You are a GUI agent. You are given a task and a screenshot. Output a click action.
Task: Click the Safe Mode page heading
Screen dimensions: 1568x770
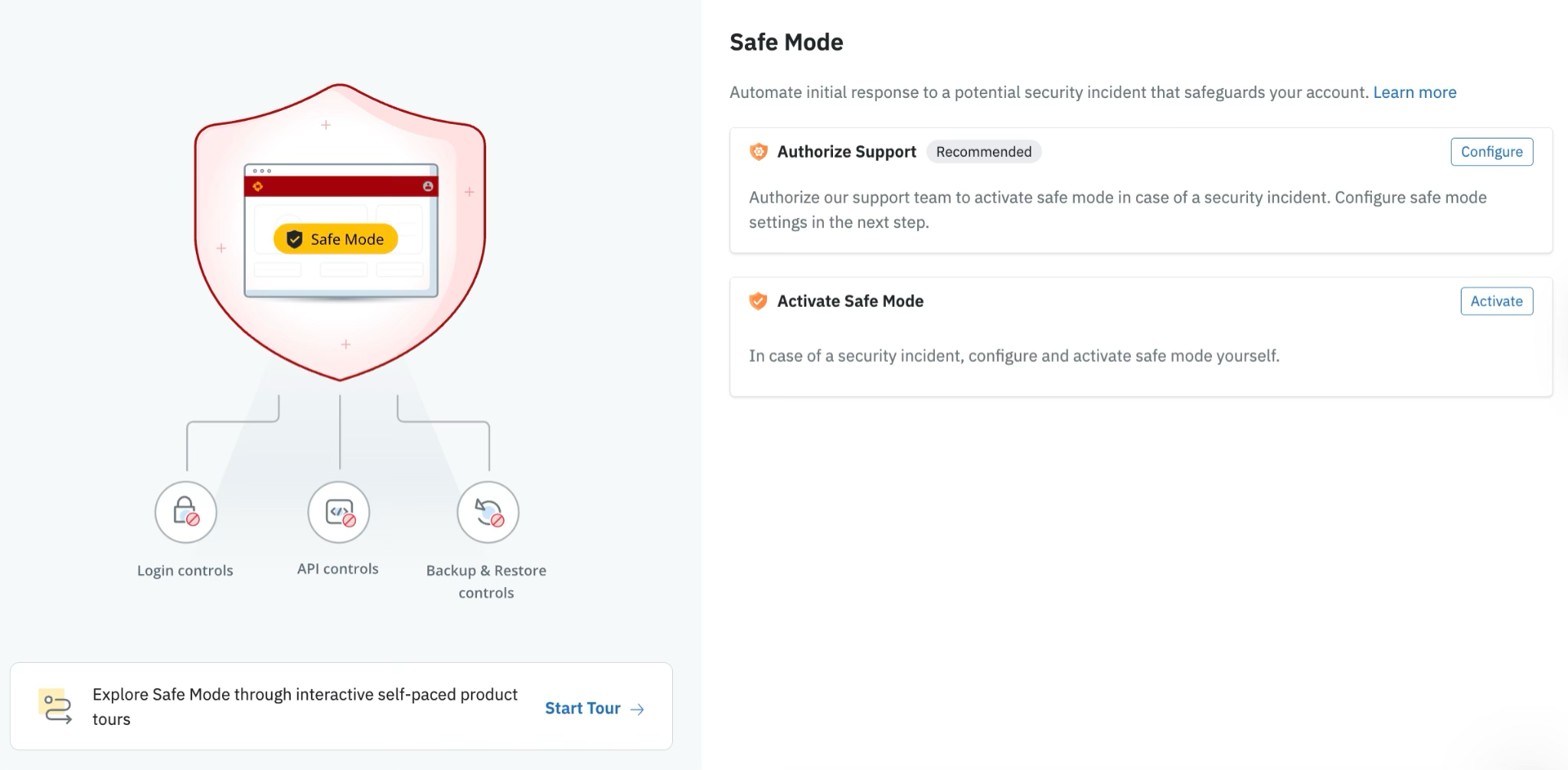[786, 42]
